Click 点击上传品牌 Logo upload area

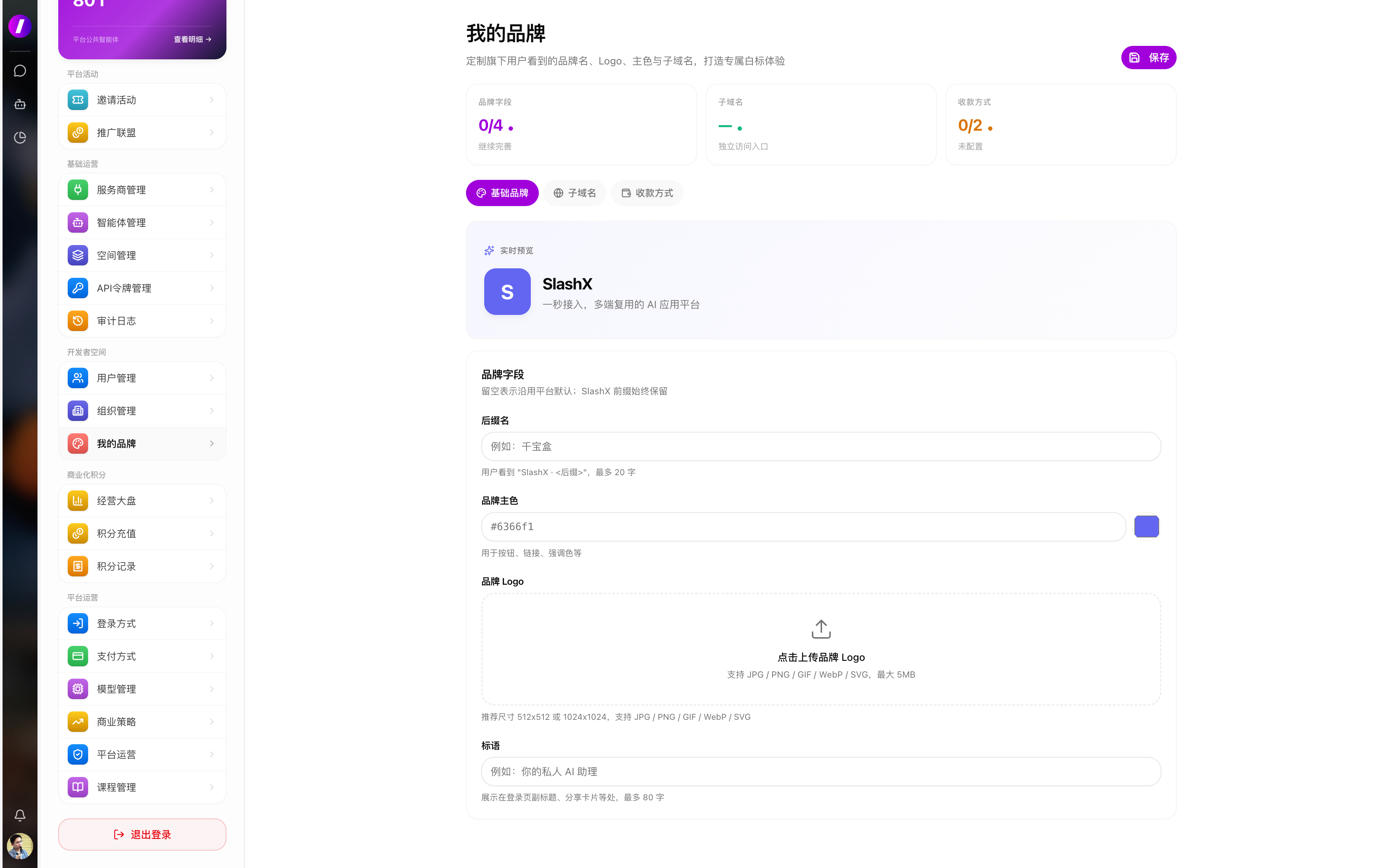(821, 649)
